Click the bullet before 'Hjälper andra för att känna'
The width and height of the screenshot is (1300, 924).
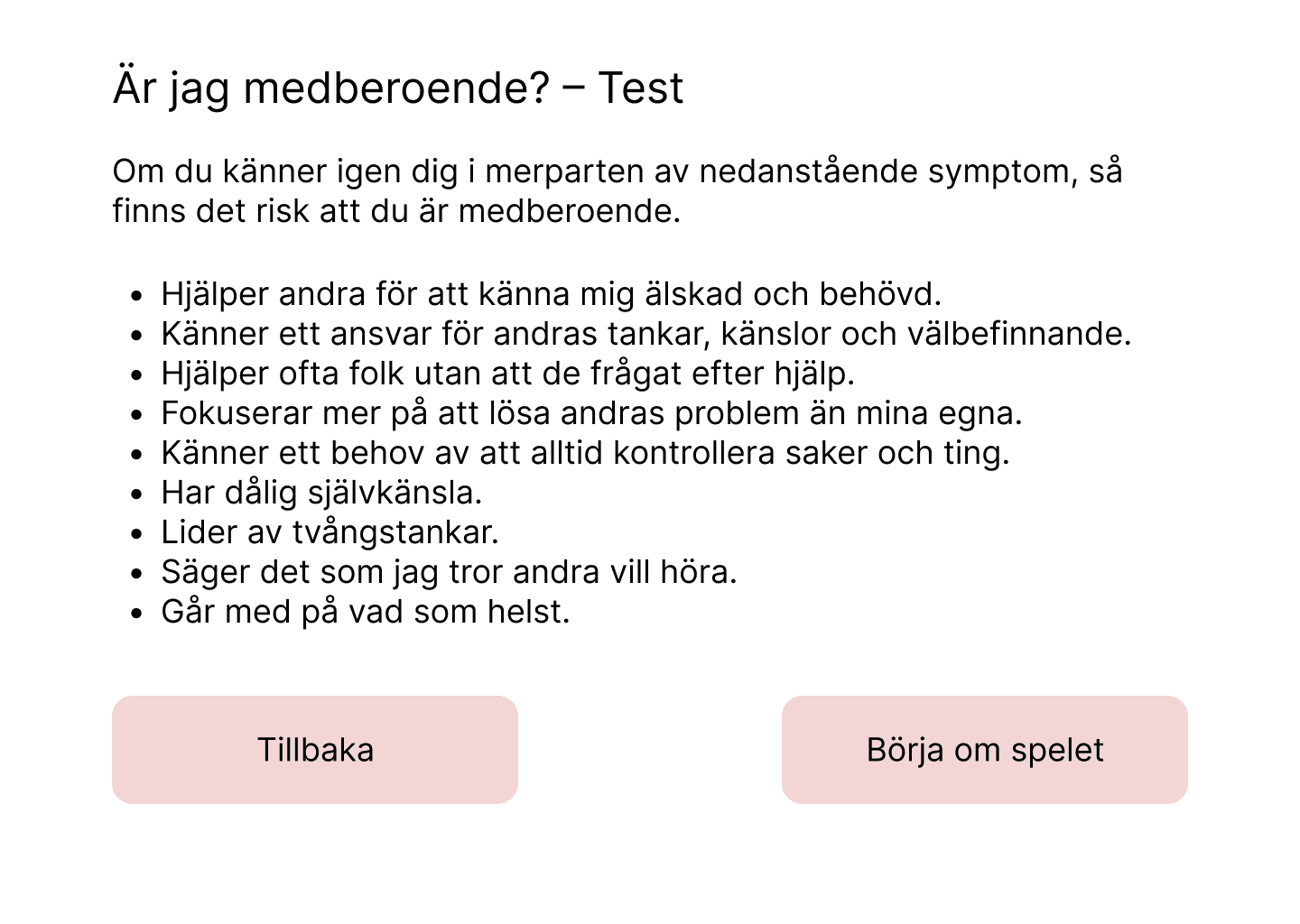point(136,296)
